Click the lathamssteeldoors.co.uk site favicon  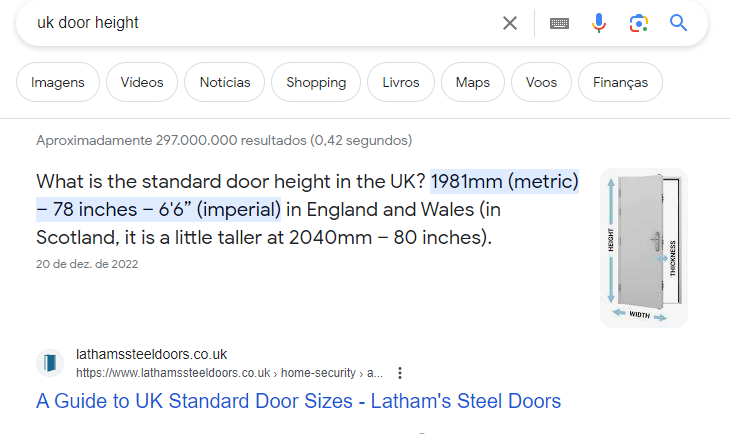pyautogui.click(x=50, y=363)
